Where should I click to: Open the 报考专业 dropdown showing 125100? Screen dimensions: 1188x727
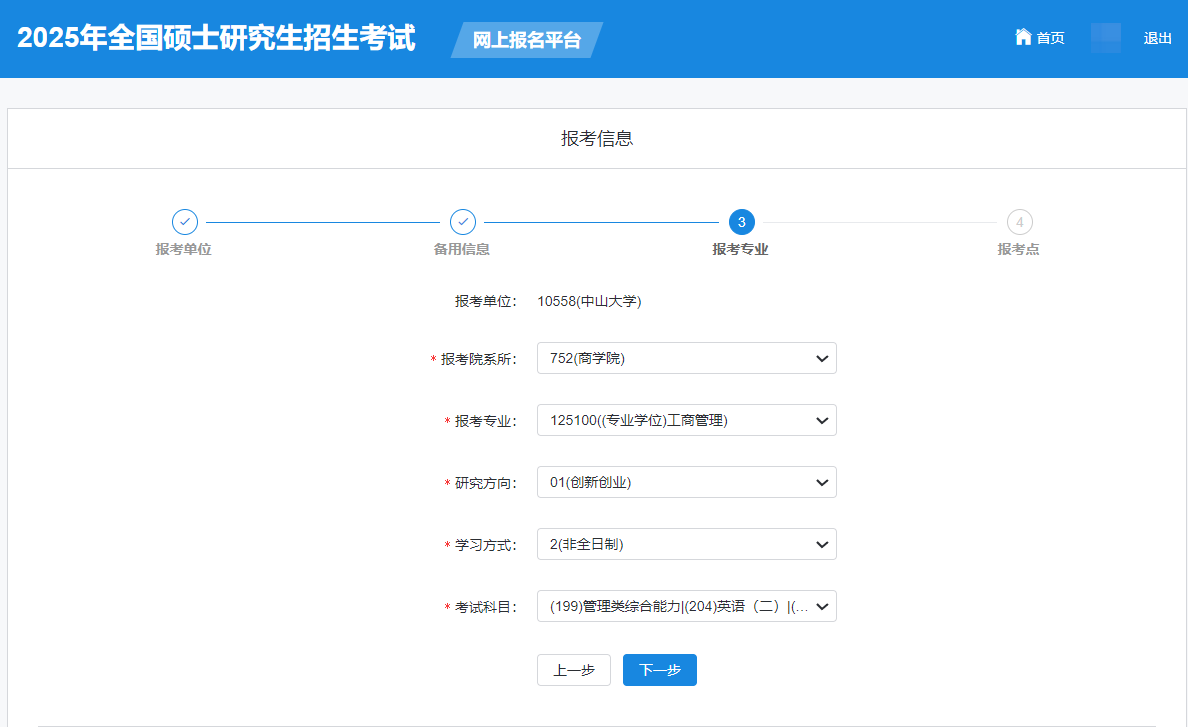click(x=686, y=420)
